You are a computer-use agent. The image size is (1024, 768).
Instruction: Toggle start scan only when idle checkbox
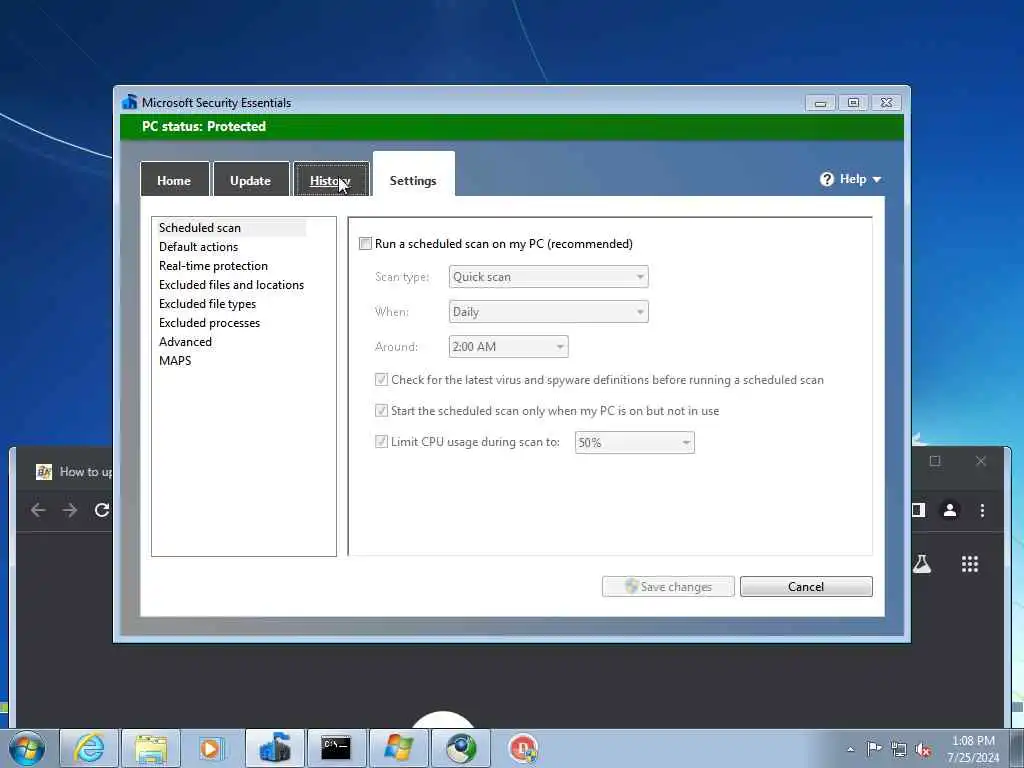(x=381, y=411)
